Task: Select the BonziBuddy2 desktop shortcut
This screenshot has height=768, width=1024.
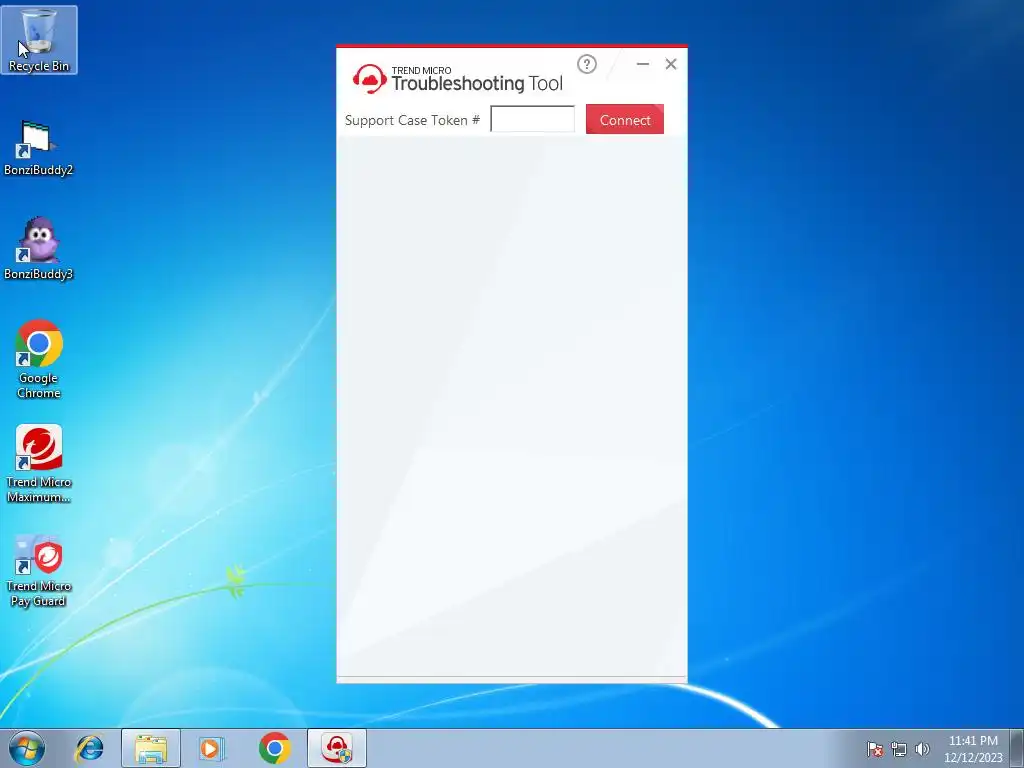Action: tap(39, 148)
